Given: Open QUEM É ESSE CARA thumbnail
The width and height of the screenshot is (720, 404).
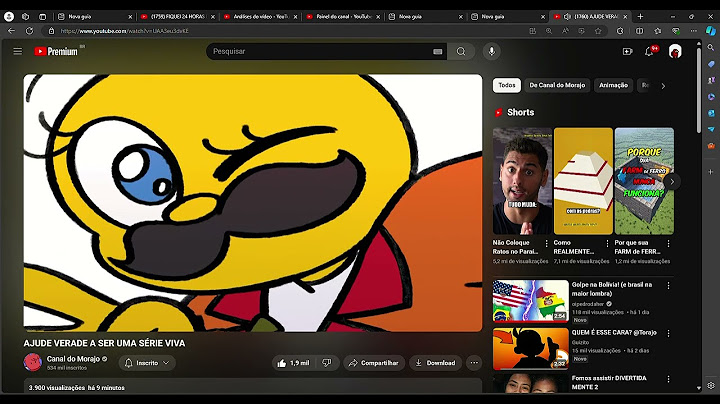Looking at the screenshot, I should click(x=530, y=348).
